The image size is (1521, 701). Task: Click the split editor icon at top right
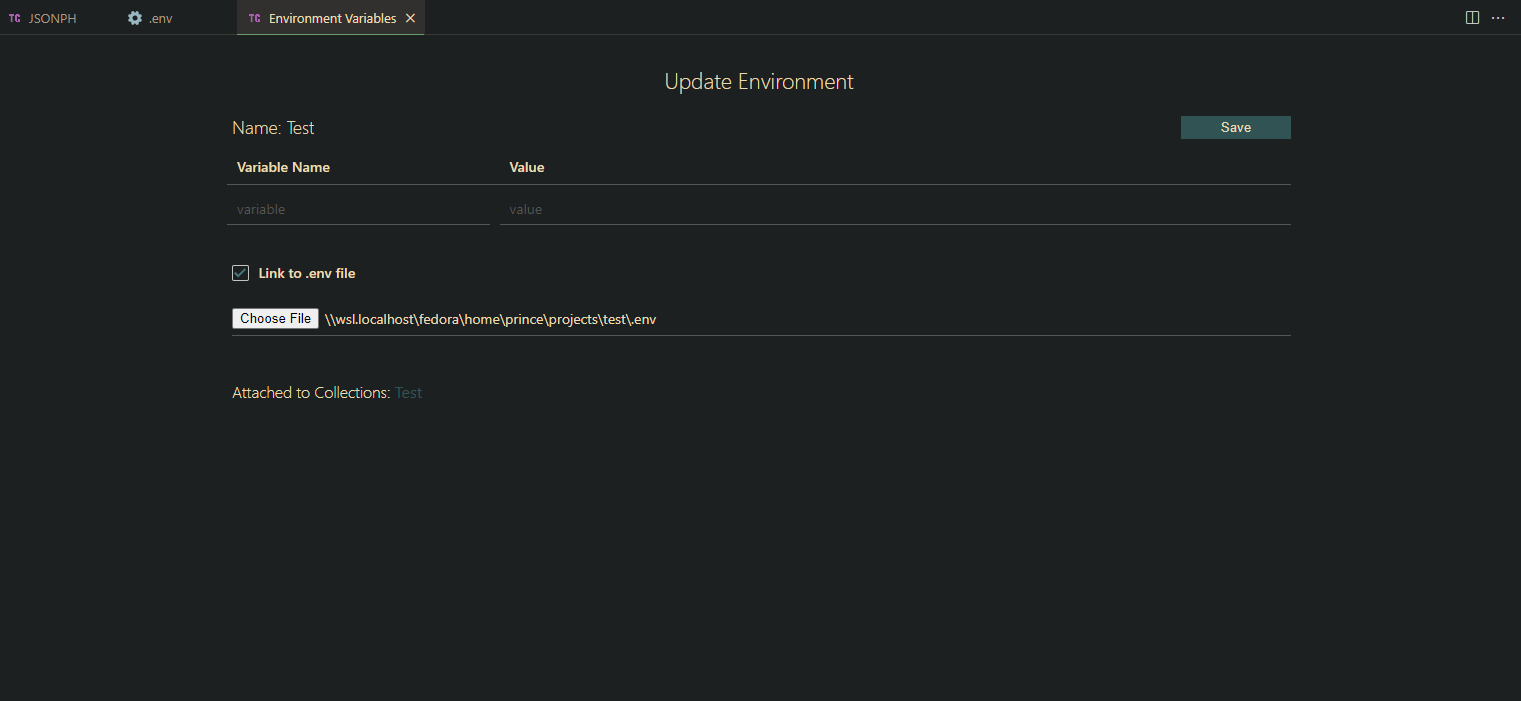tap(1471, 17)
